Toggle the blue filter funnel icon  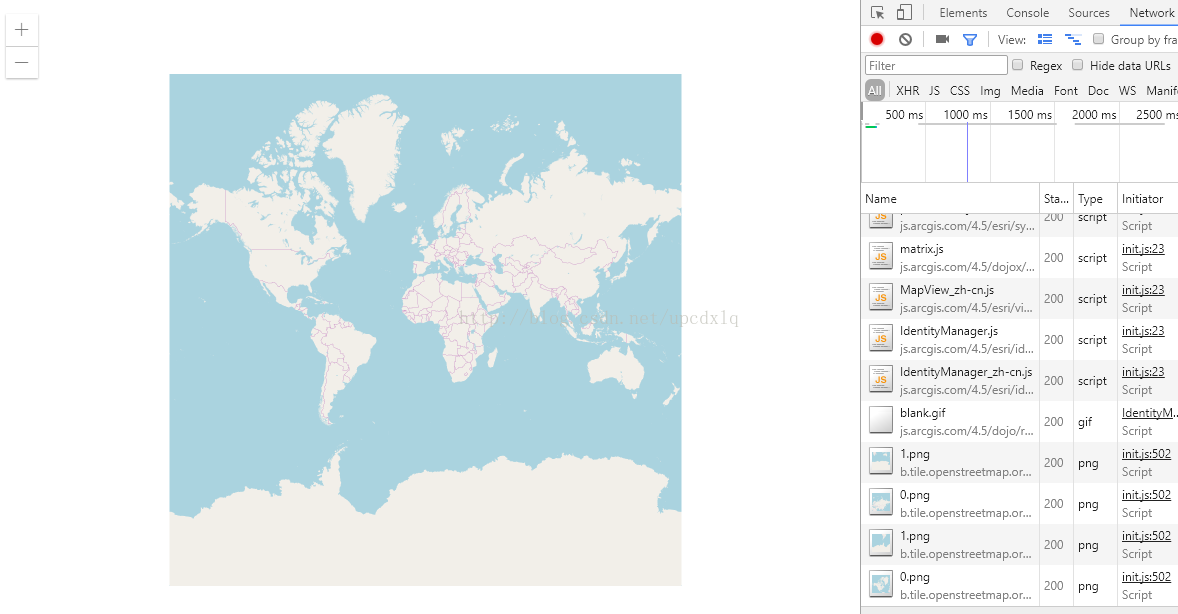pyautogui.click(x=969, y=39)
